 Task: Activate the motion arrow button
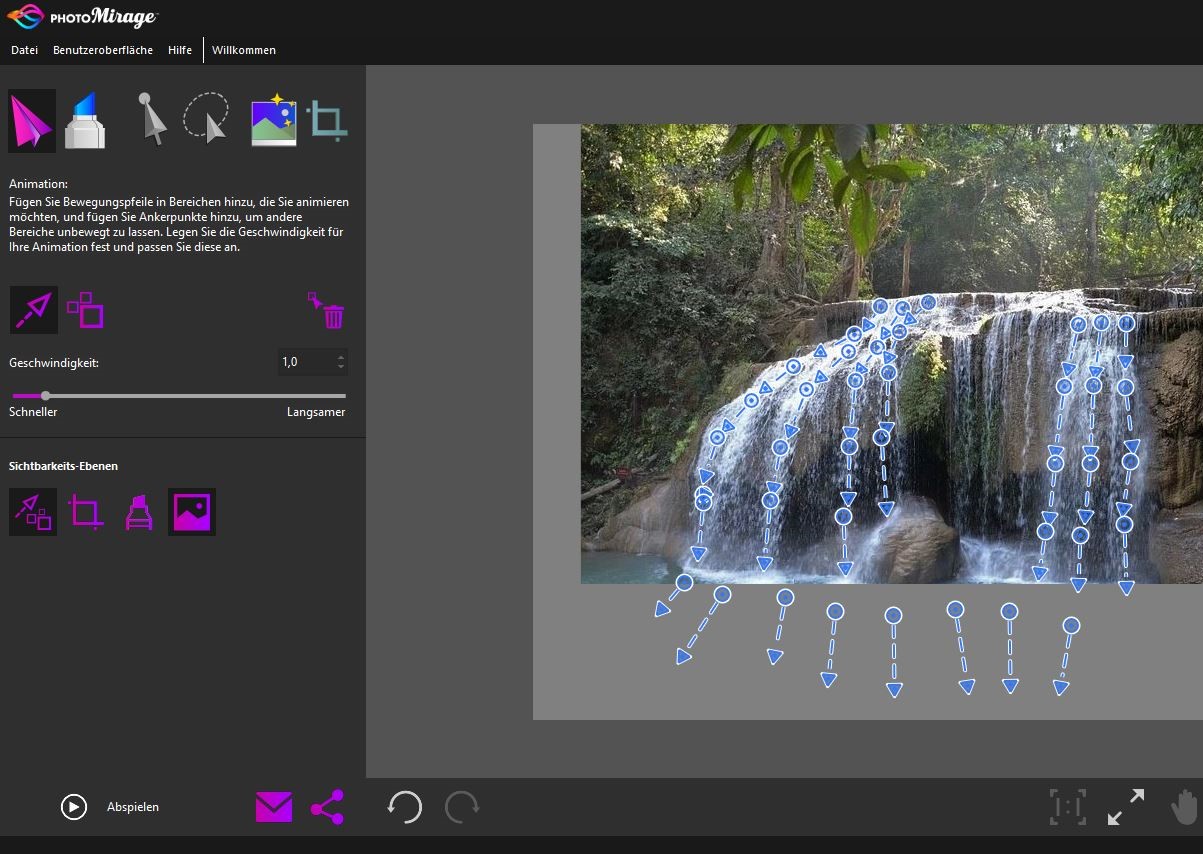coord(33,309)
